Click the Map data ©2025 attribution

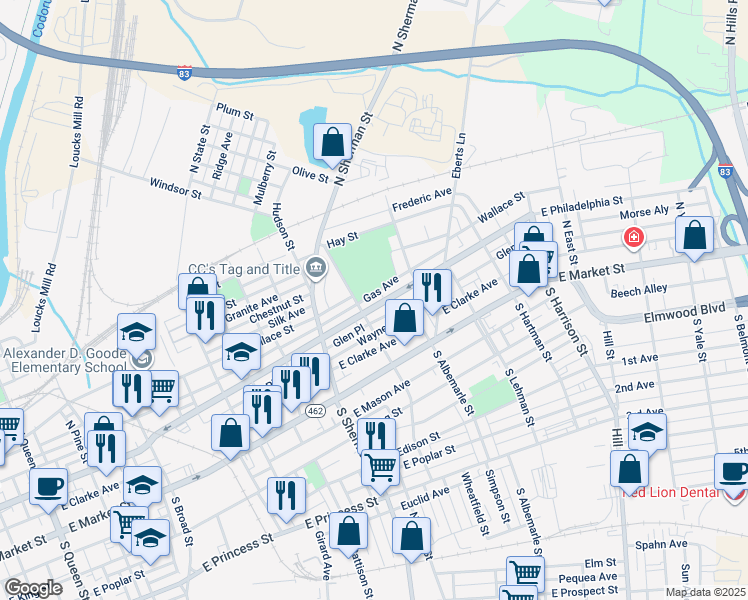(x=705, y=592)
